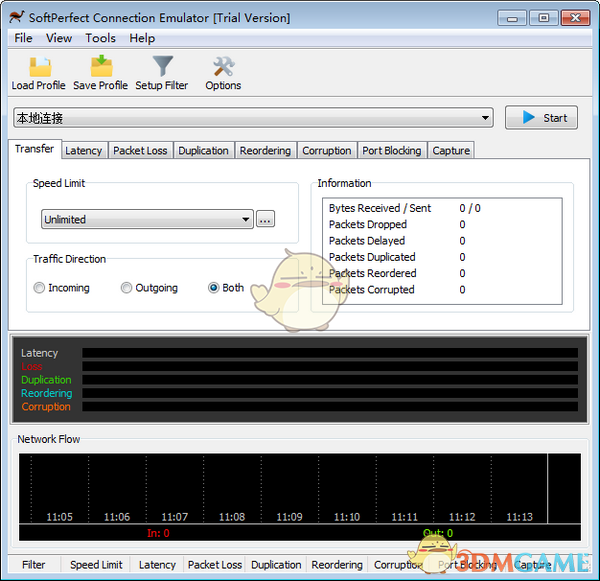
Task: Click Packets Dropped information row
Action: (x=397, y=224)
